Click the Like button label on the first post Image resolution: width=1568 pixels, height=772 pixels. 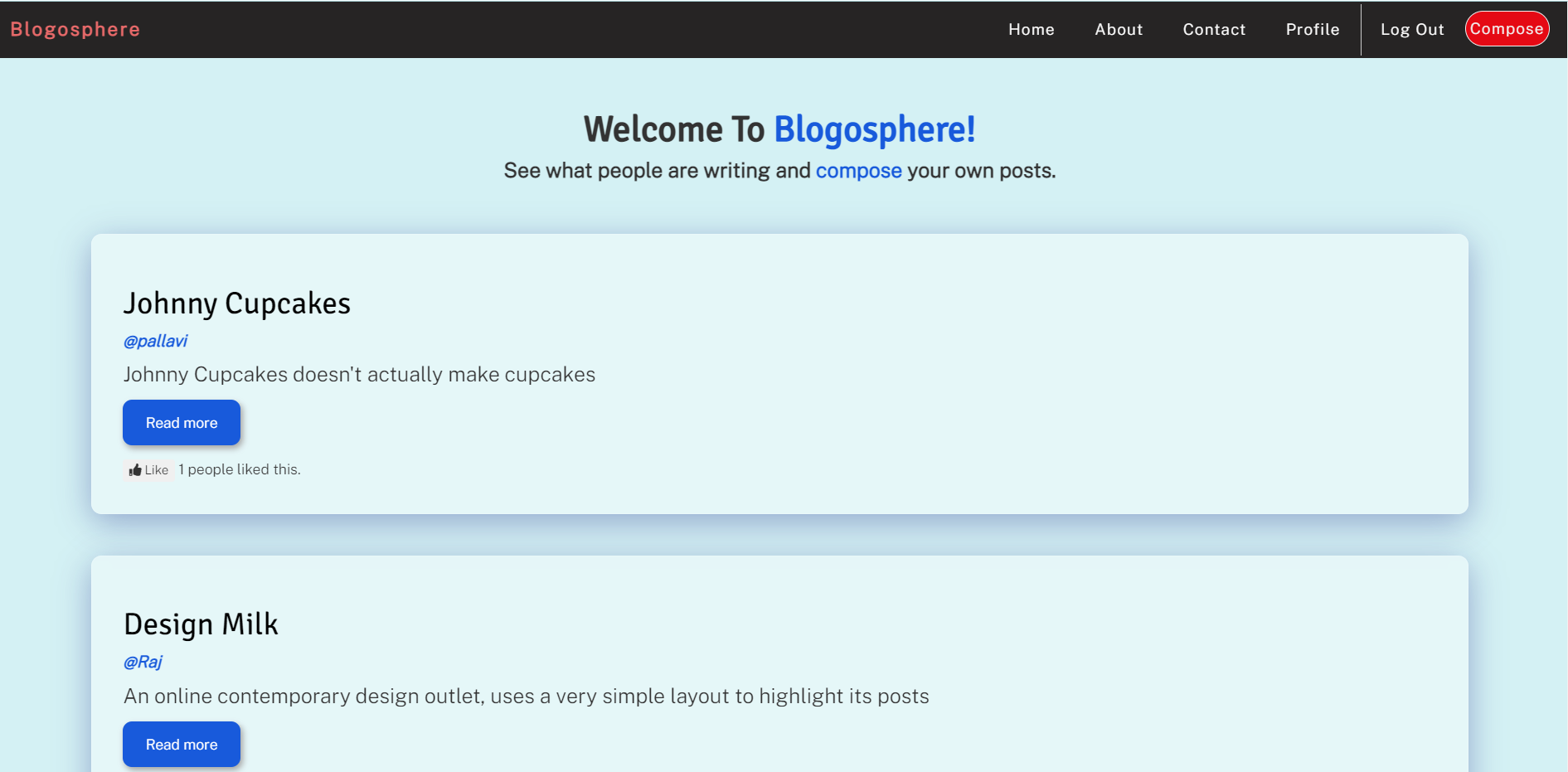(x=156, y=469)
